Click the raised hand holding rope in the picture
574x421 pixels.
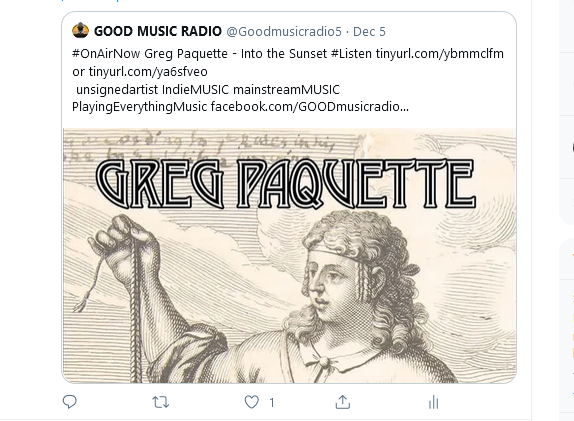click(124, 254)
